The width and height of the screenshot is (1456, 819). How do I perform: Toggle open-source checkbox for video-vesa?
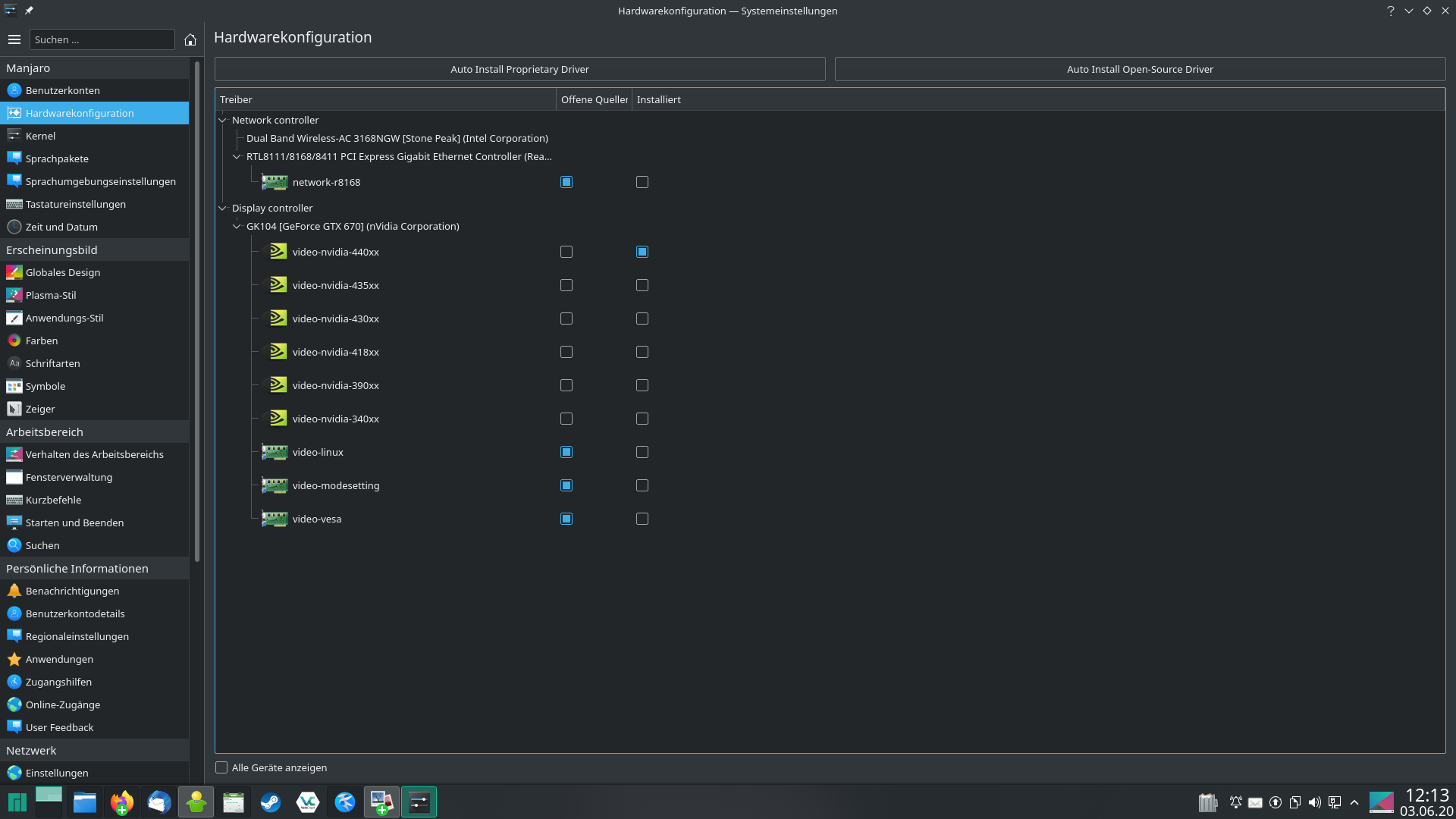coord(566,519)
